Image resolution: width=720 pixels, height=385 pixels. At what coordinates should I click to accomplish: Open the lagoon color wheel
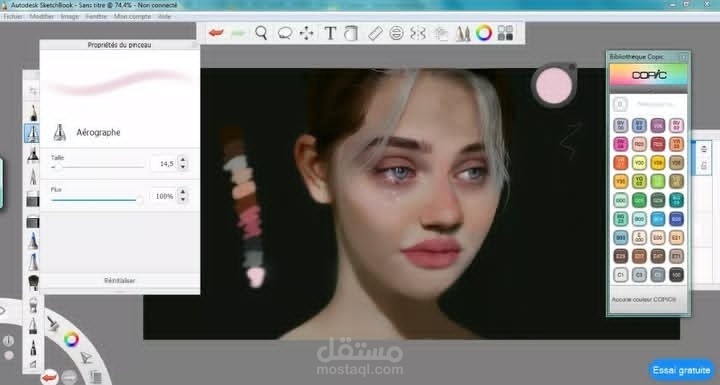(71, 340)
